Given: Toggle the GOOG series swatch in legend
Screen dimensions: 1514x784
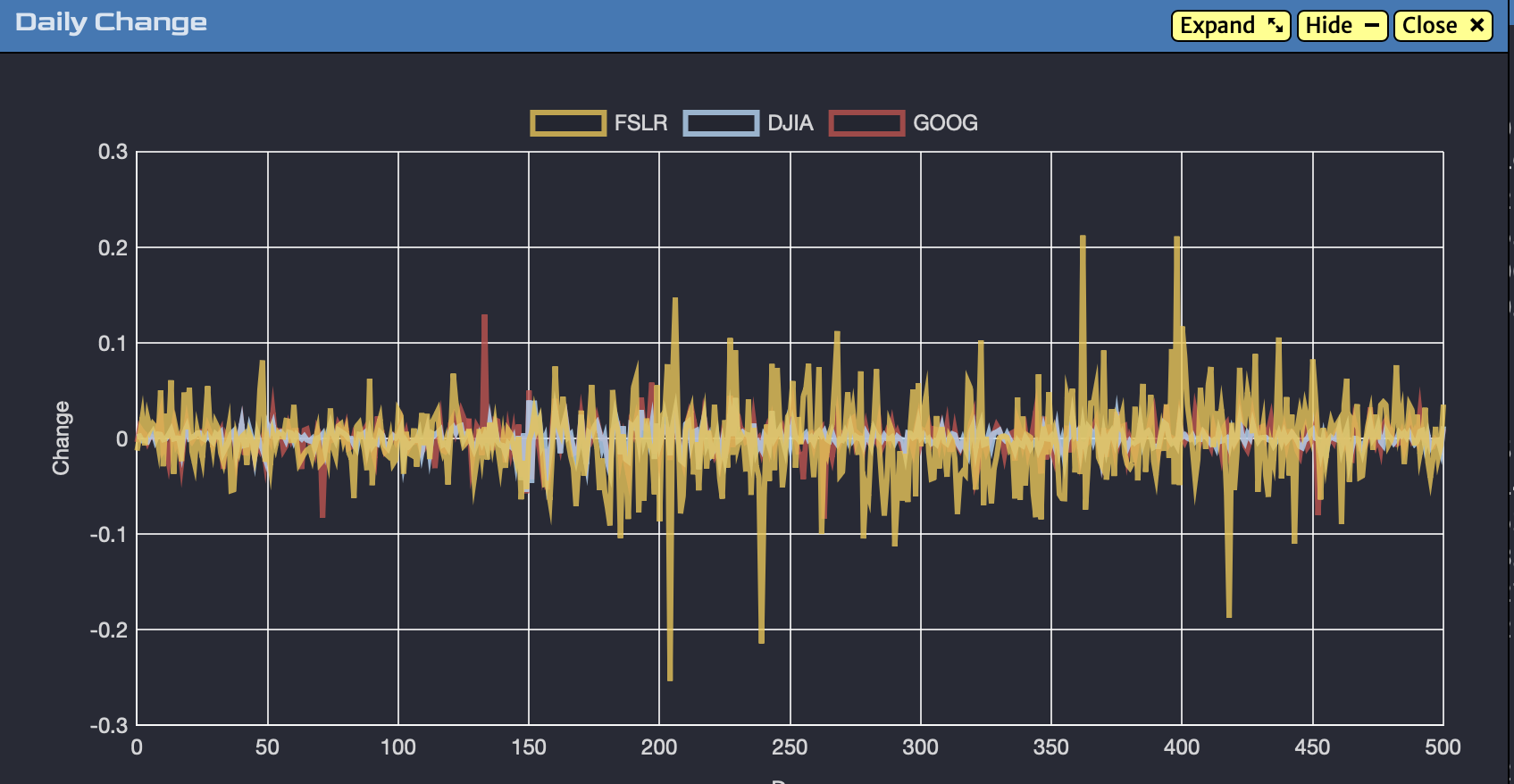Looking at the screenshot, I should [866, 123].
